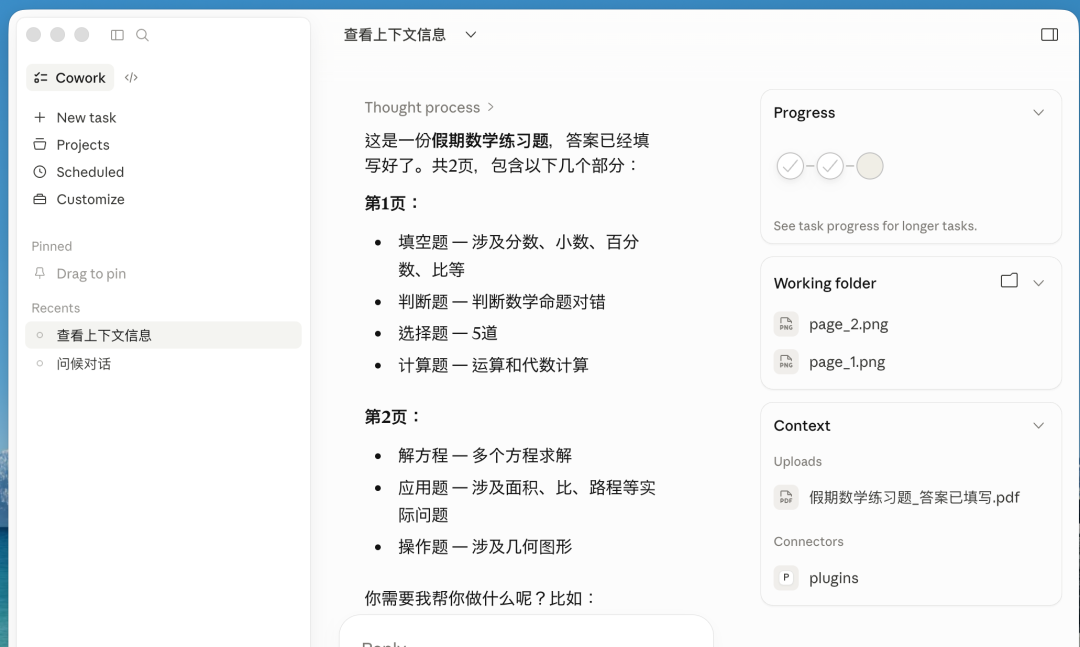The height and width of the screenshot is (647, 1080).
Task: Toggle the left sidebar panel icon
Action: [117, 35]
